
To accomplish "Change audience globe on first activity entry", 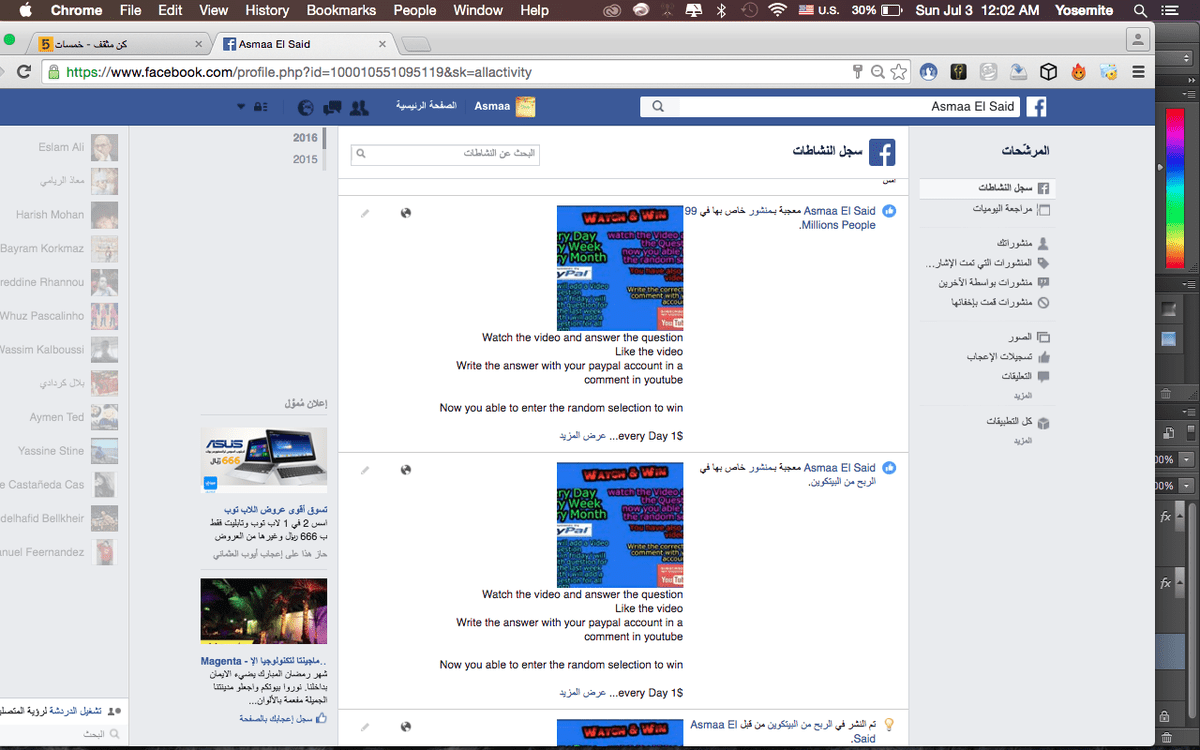I will (405, 213).
